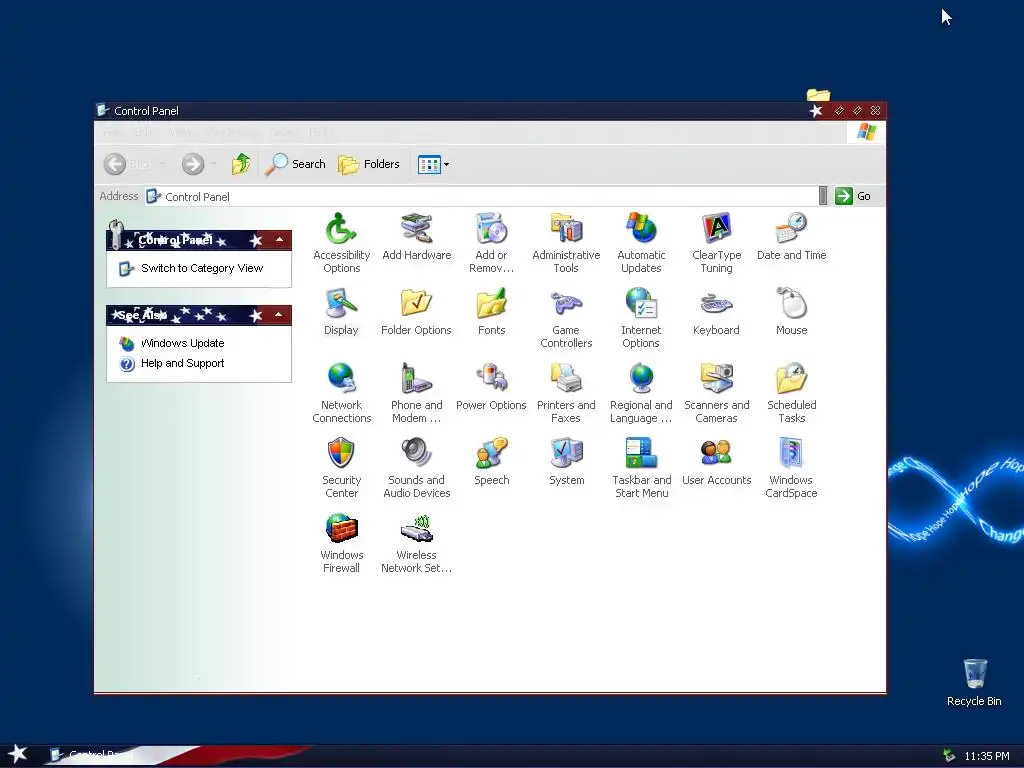Screen dimensions: 1024x768
Task: Open Administrative Tools icon
Action: (566, 242)
